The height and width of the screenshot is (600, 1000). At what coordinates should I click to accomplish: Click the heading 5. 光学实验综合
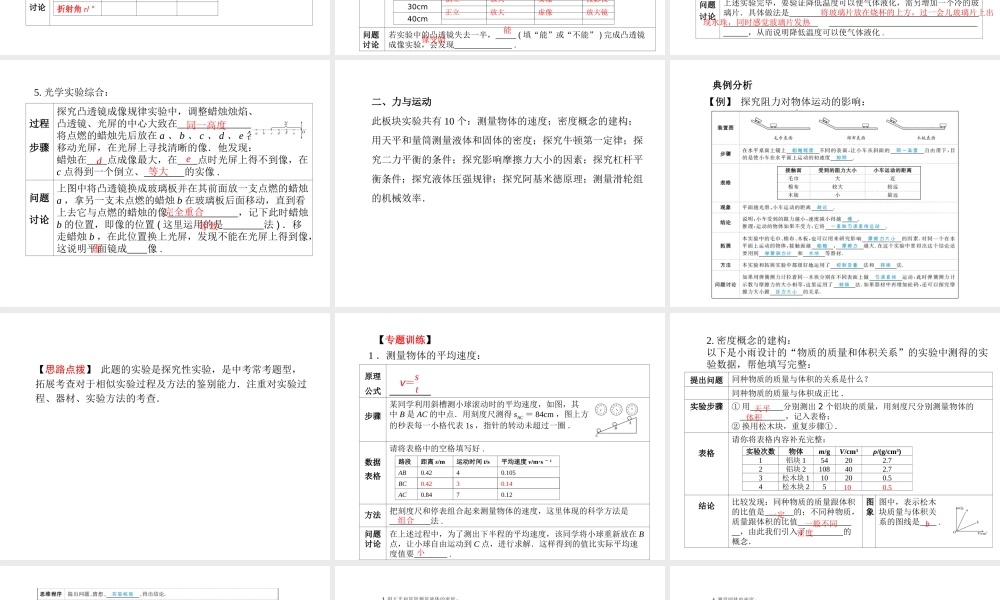pos(71,92)
